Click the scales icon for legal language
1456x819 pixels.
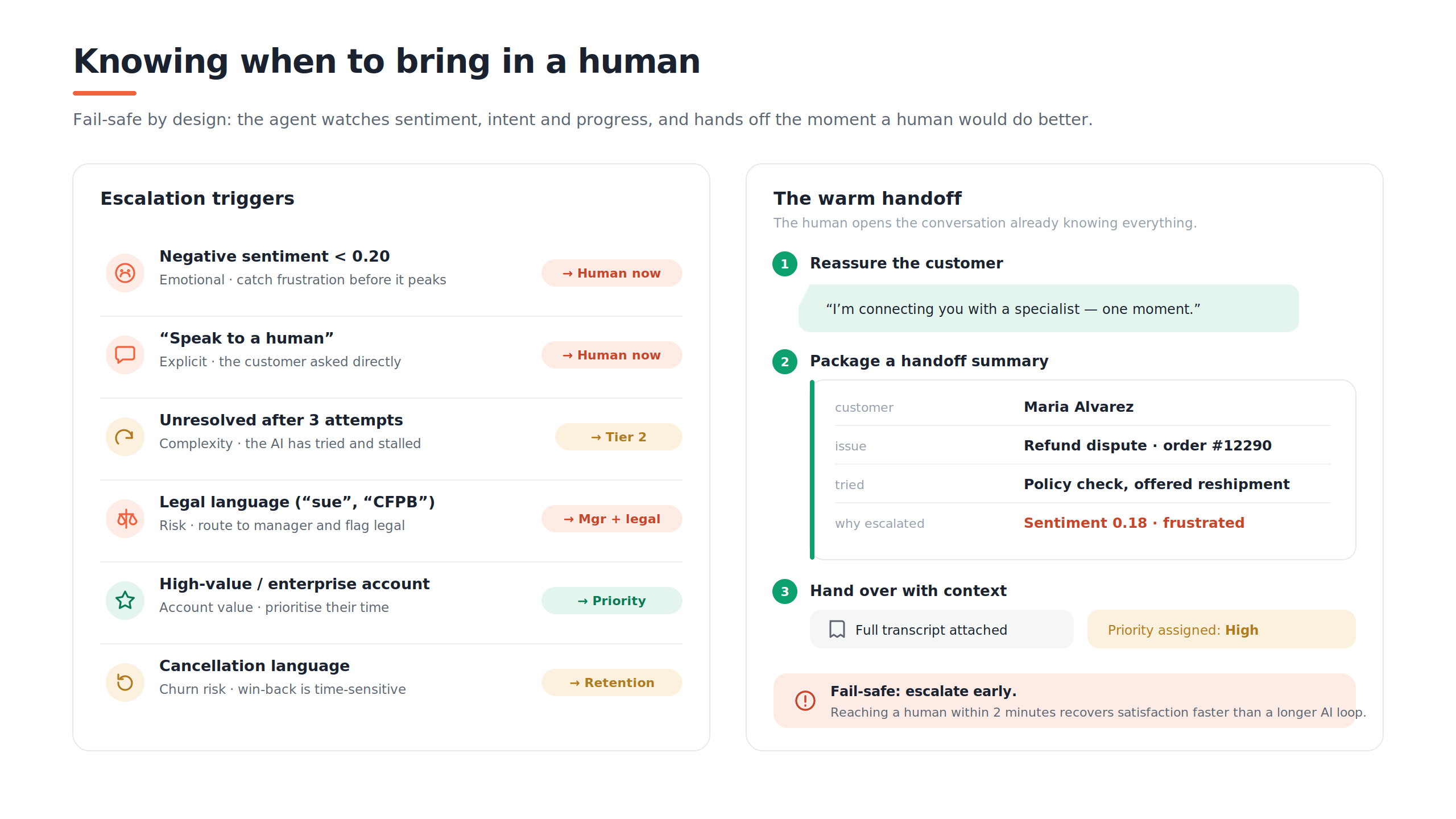[125, 519]
